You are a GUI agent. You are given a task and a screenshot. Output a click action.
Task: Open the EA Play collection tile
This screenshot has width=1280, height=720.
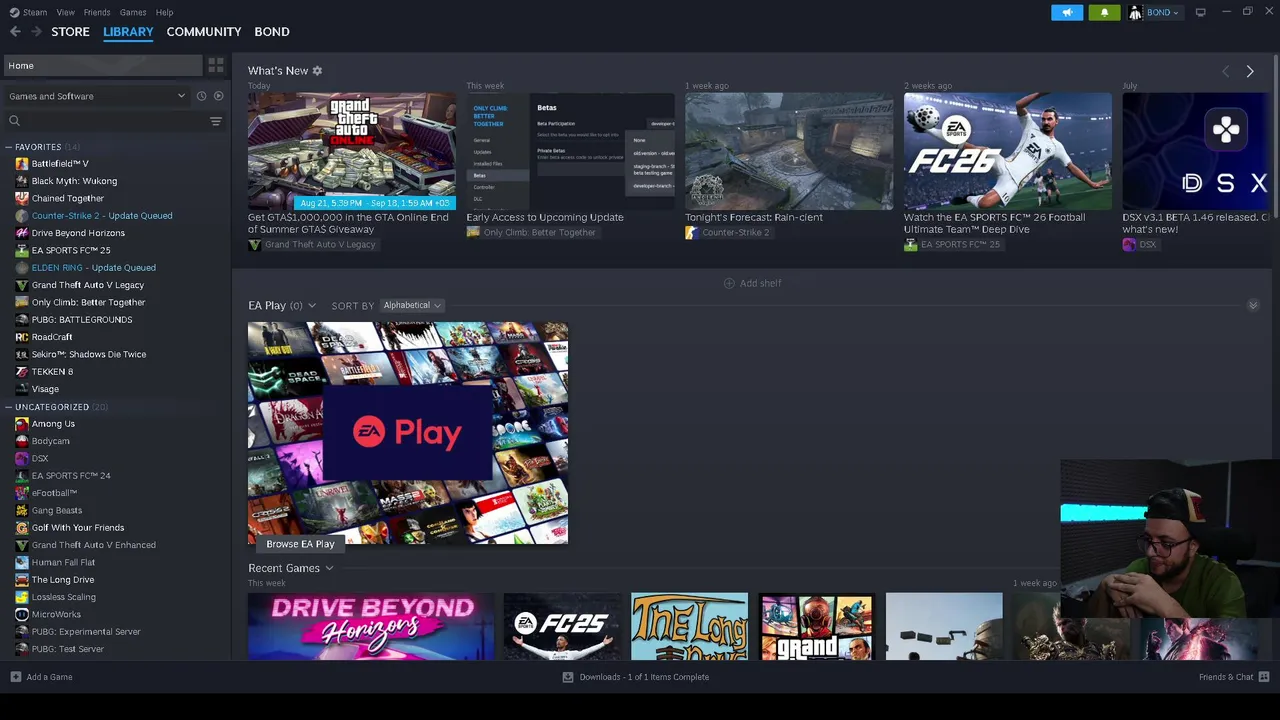(x=408, y=433)
